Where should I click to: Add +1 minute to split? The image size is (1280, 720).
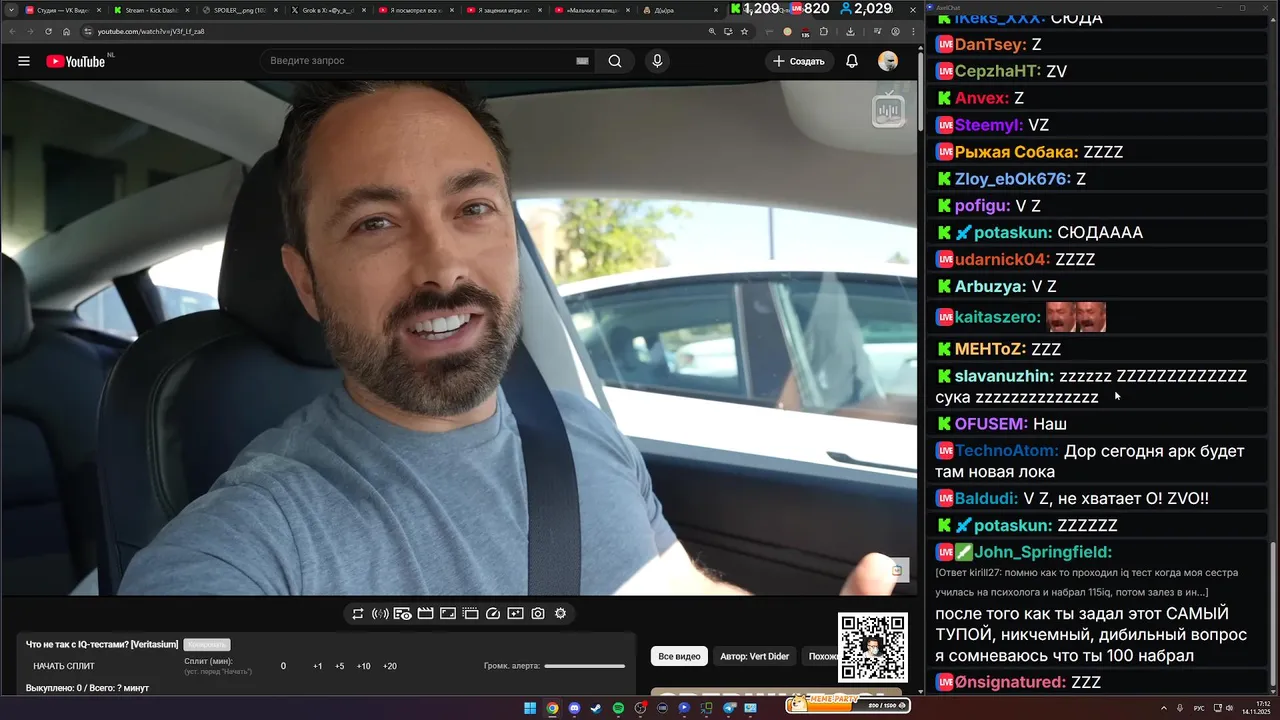[x=317, y=666]
